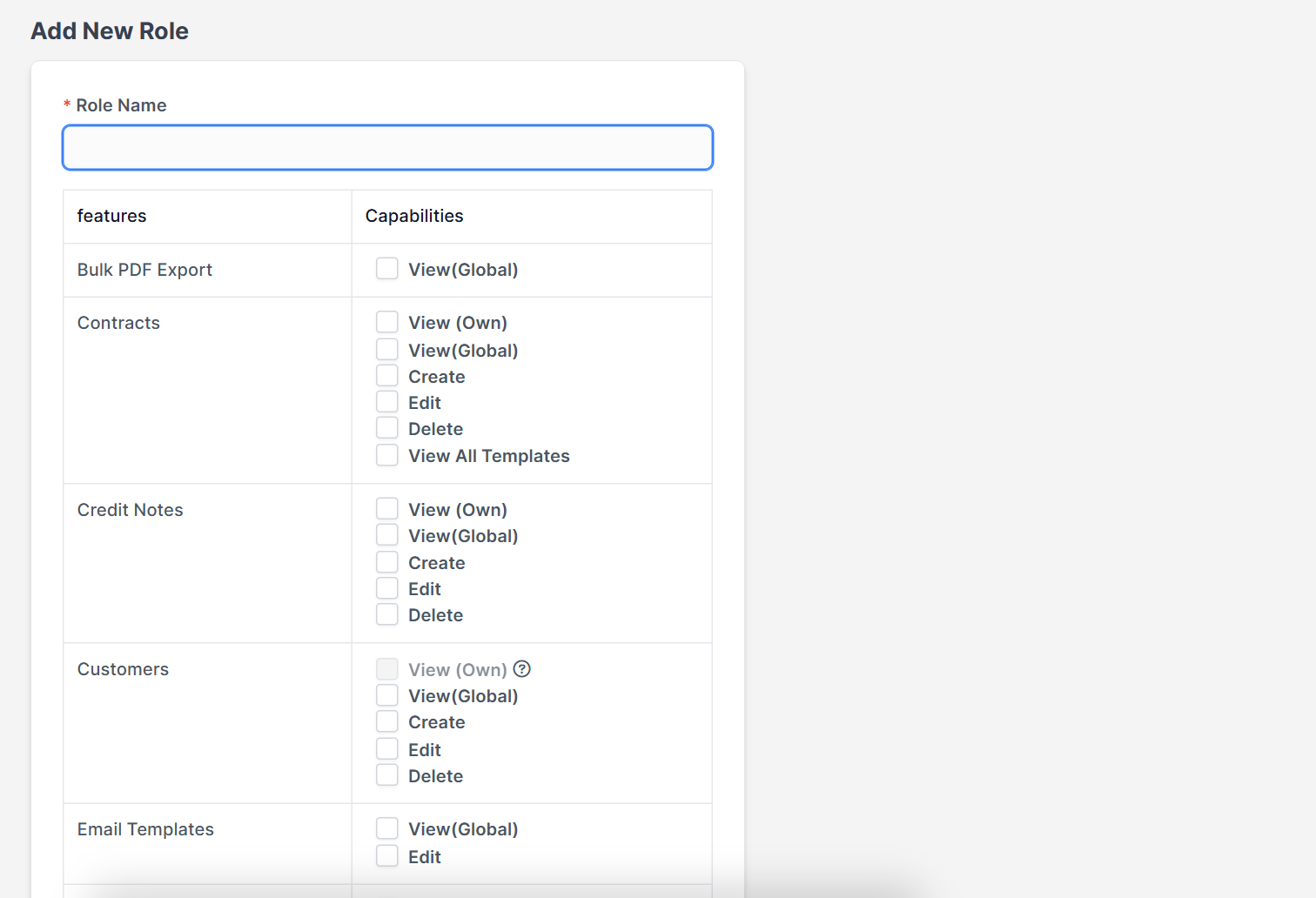This screenshot has width=1316, height=898.
Task: Tick the Credit Notes Create checkbox
Action: coord(387,561)
